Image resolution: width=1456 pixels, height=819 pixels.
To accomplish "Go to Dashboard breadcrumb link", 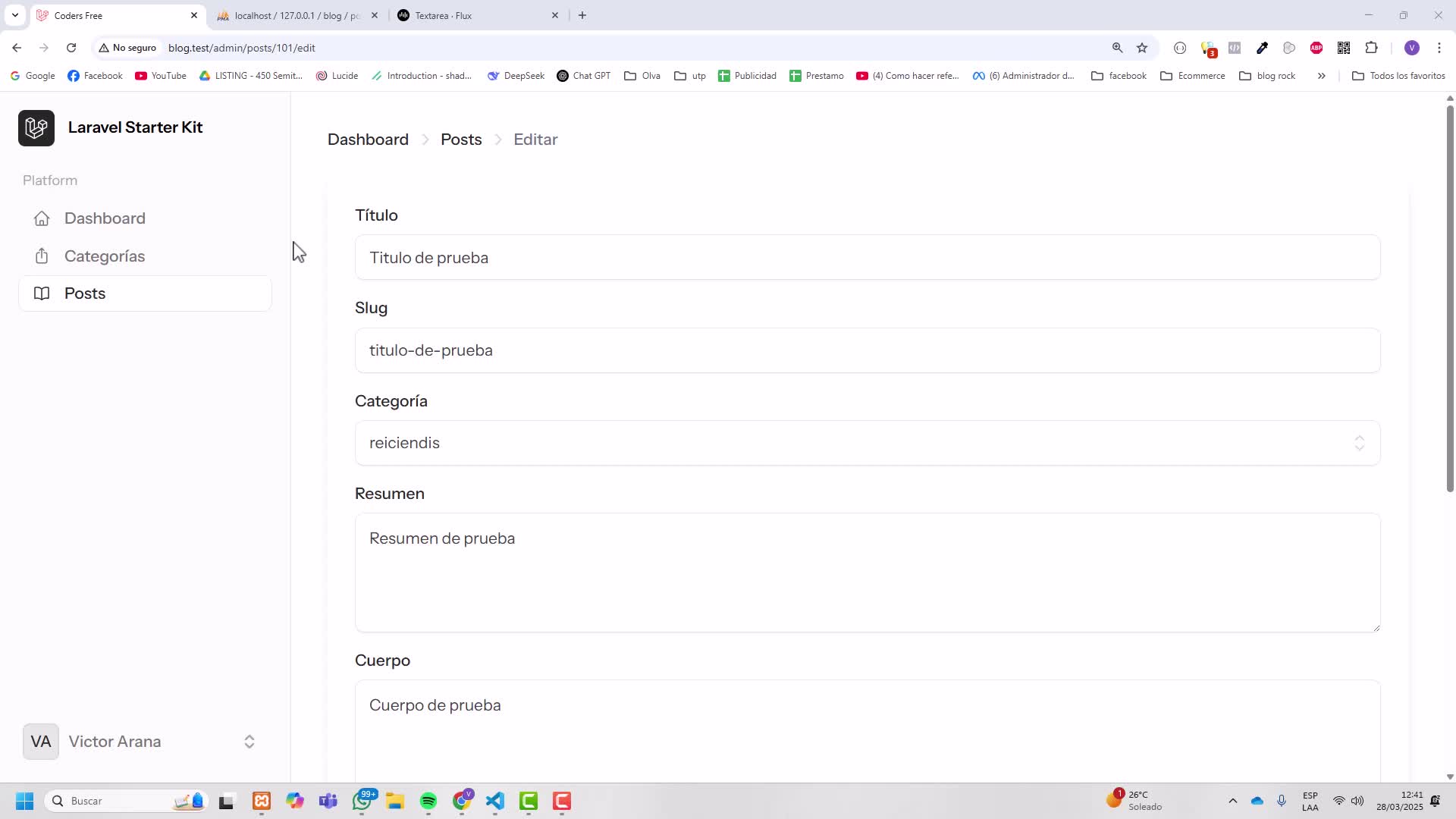I will (x=368, y=140).
